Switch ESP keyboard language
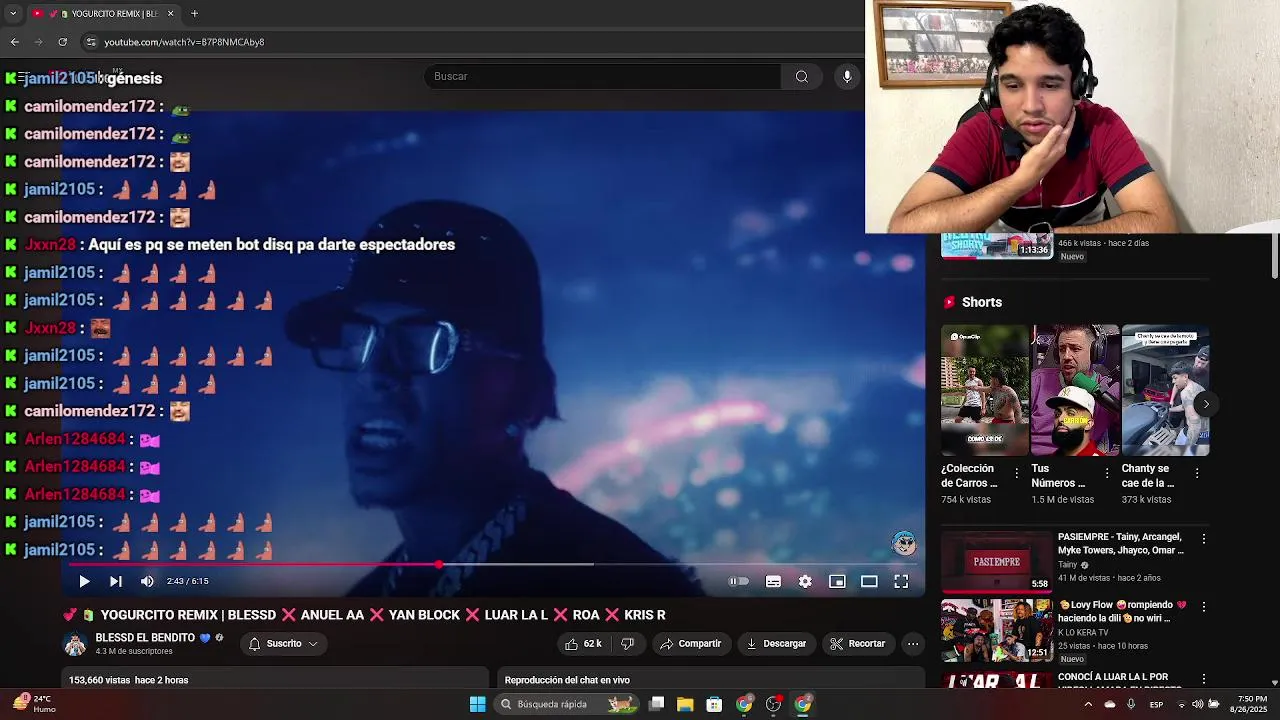Screen dimensions: 1280x720 click(x=1156, y=704)
